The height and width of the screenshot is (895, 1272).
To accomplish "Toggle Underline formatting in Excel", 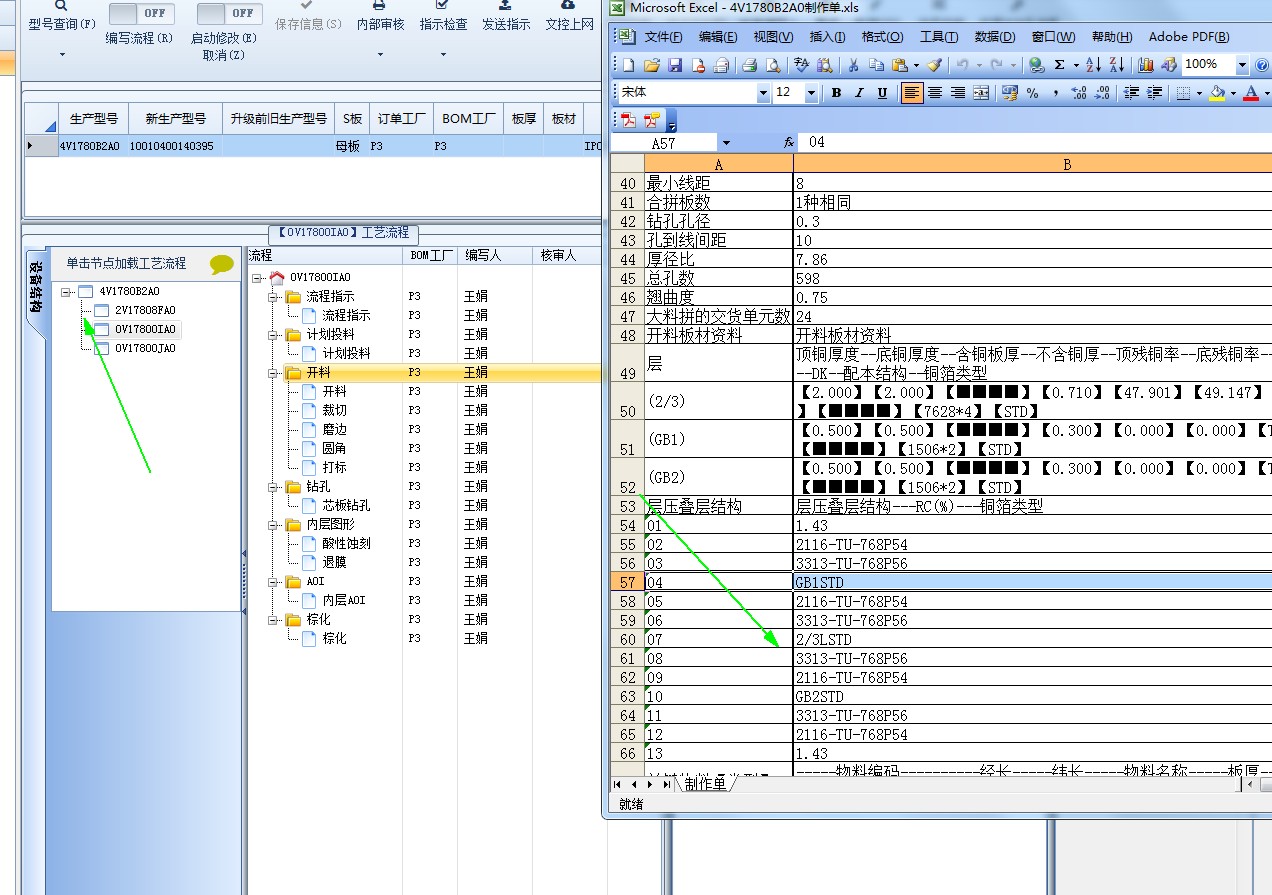I will point(882,93).
